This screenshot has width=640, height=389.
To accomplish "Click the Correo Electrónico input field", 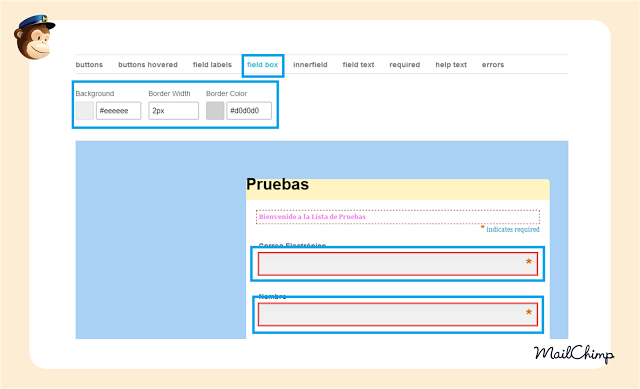I will 398,264.
